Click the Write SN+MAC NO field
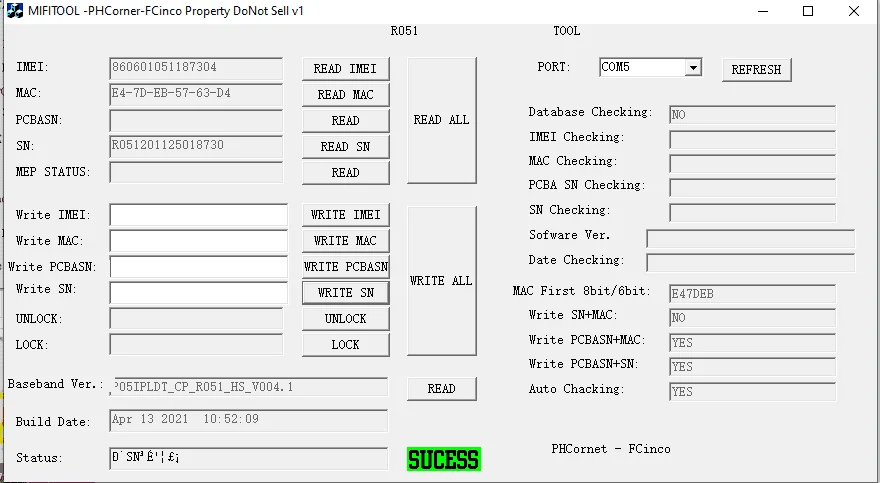Image resolution: width=880 pixels, height=483 pixels. tap(753, 318)
